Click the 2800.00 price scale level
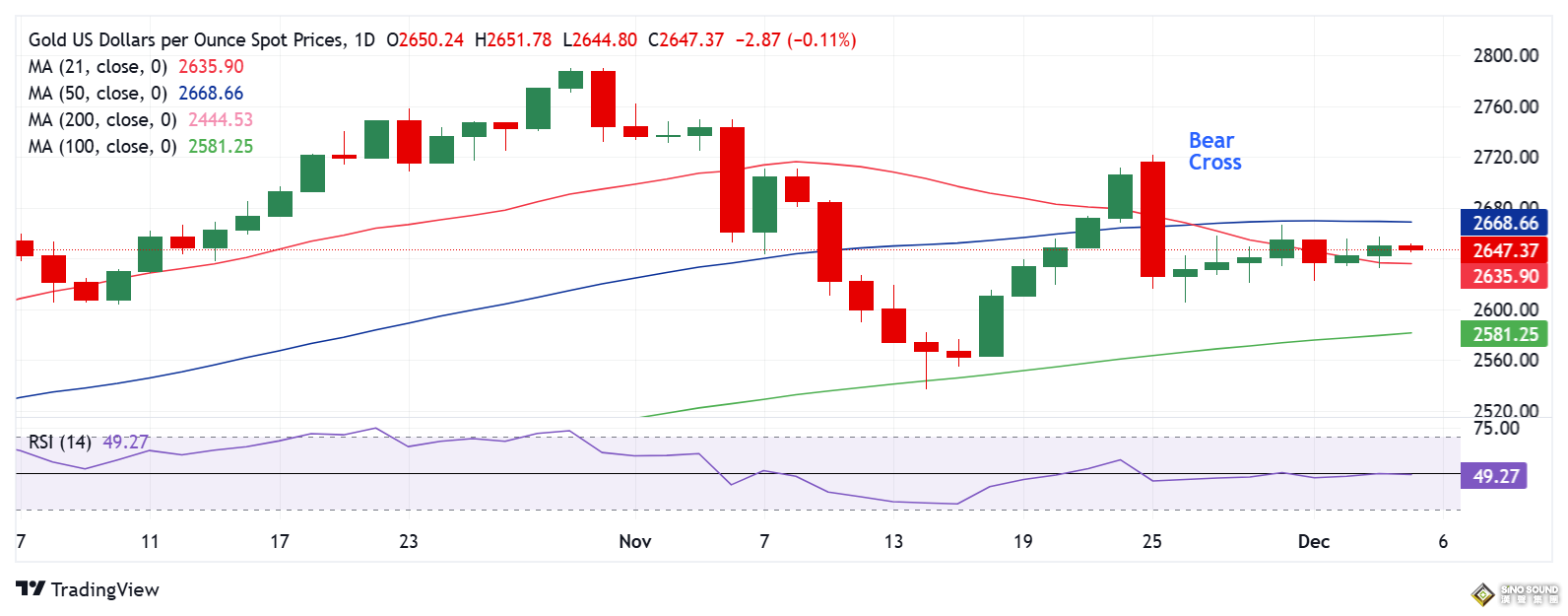The height and width of the screenshot is (616, 1568). (1506, 56)
